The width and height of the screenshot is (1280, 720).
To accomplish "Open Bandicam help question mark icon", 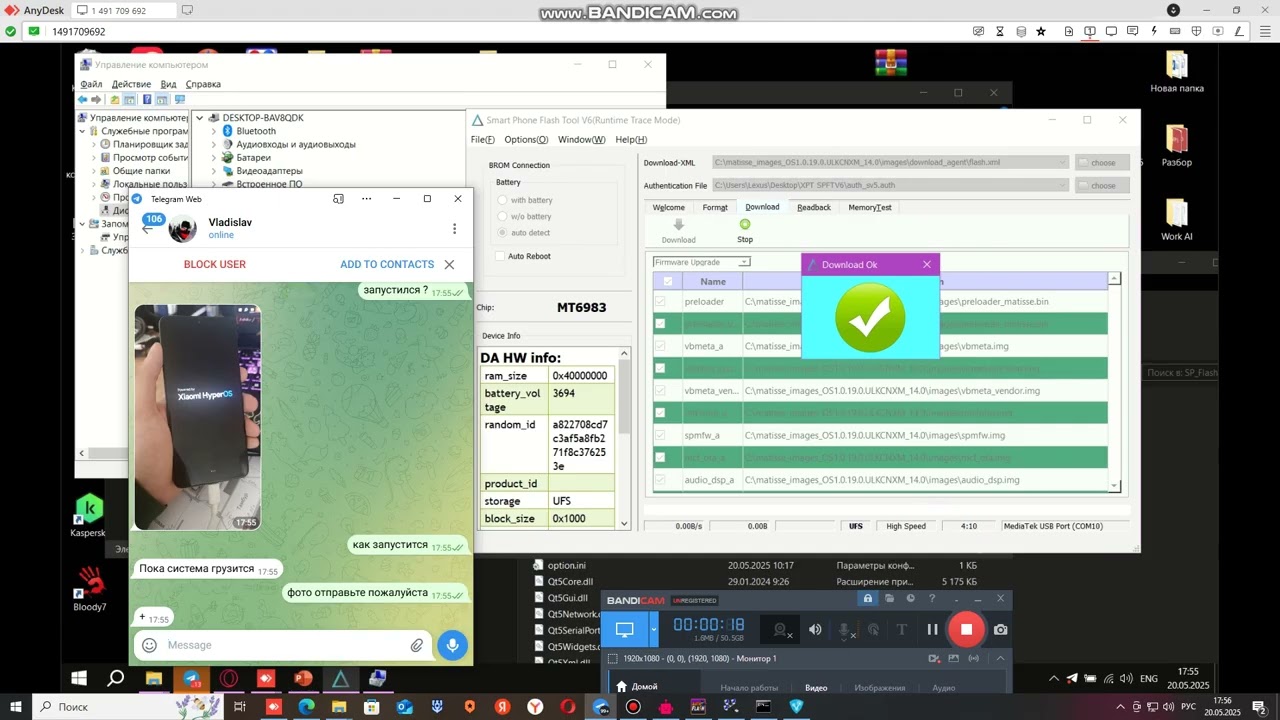I will pyautogui.click(x=932, y=599).
